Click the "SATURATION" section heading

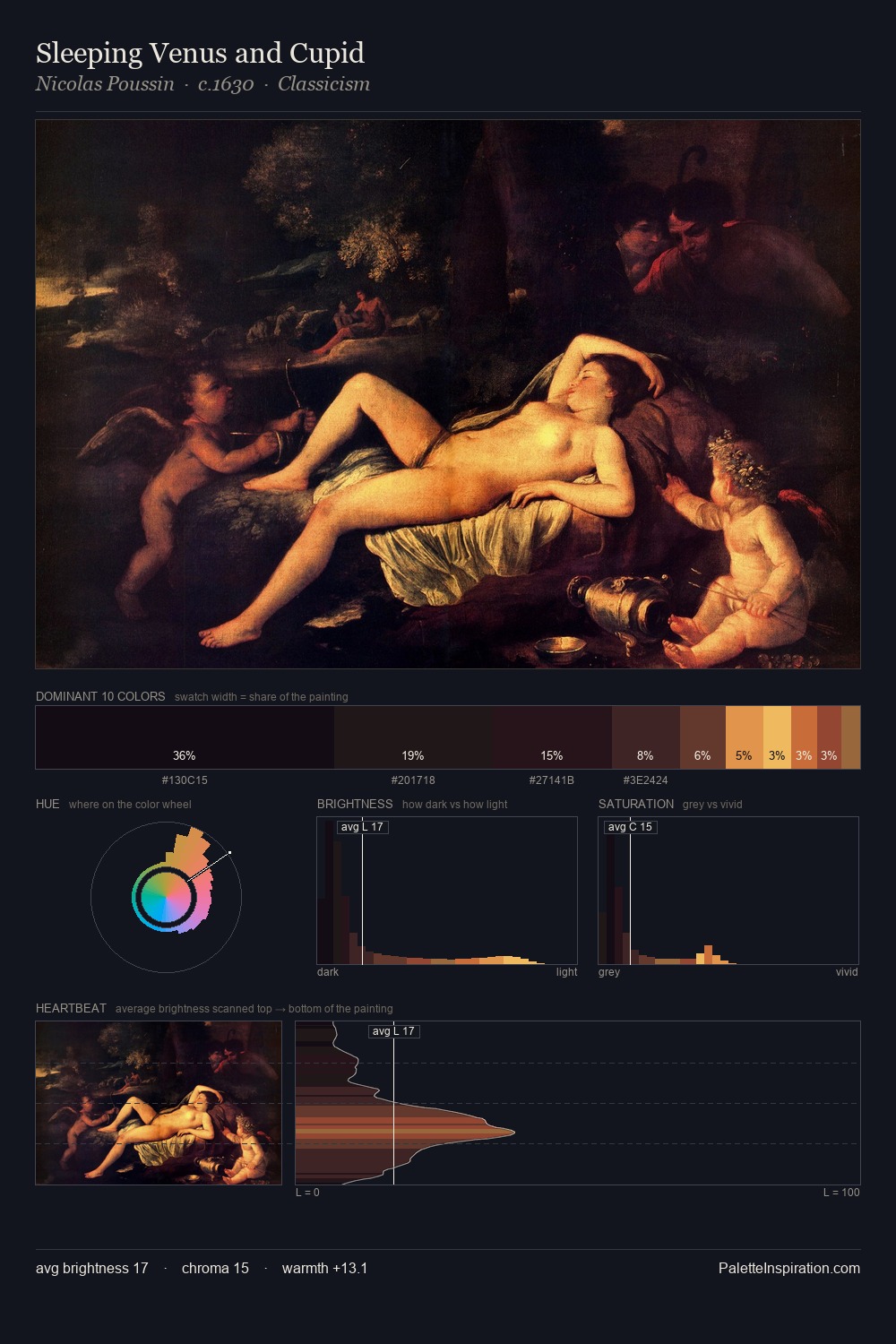coord(636,804)
